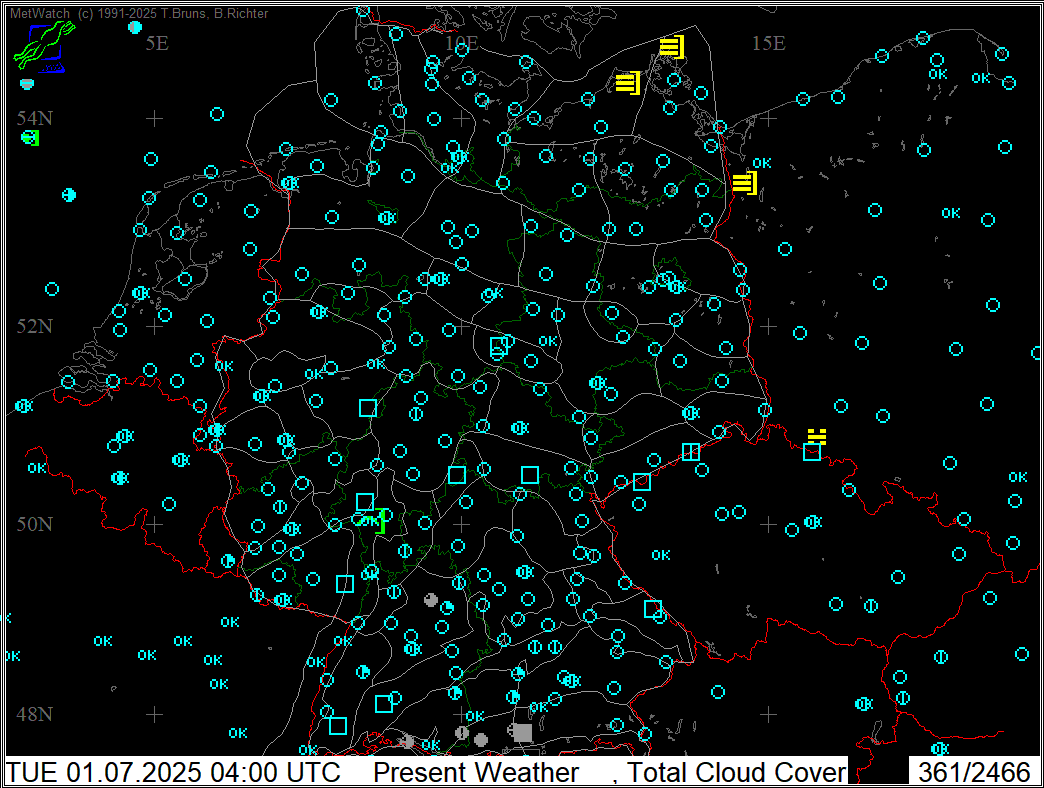Click the grid cross at 50N 5E
The width and height of the screenshot is (1044, 788).
[154, 524]
